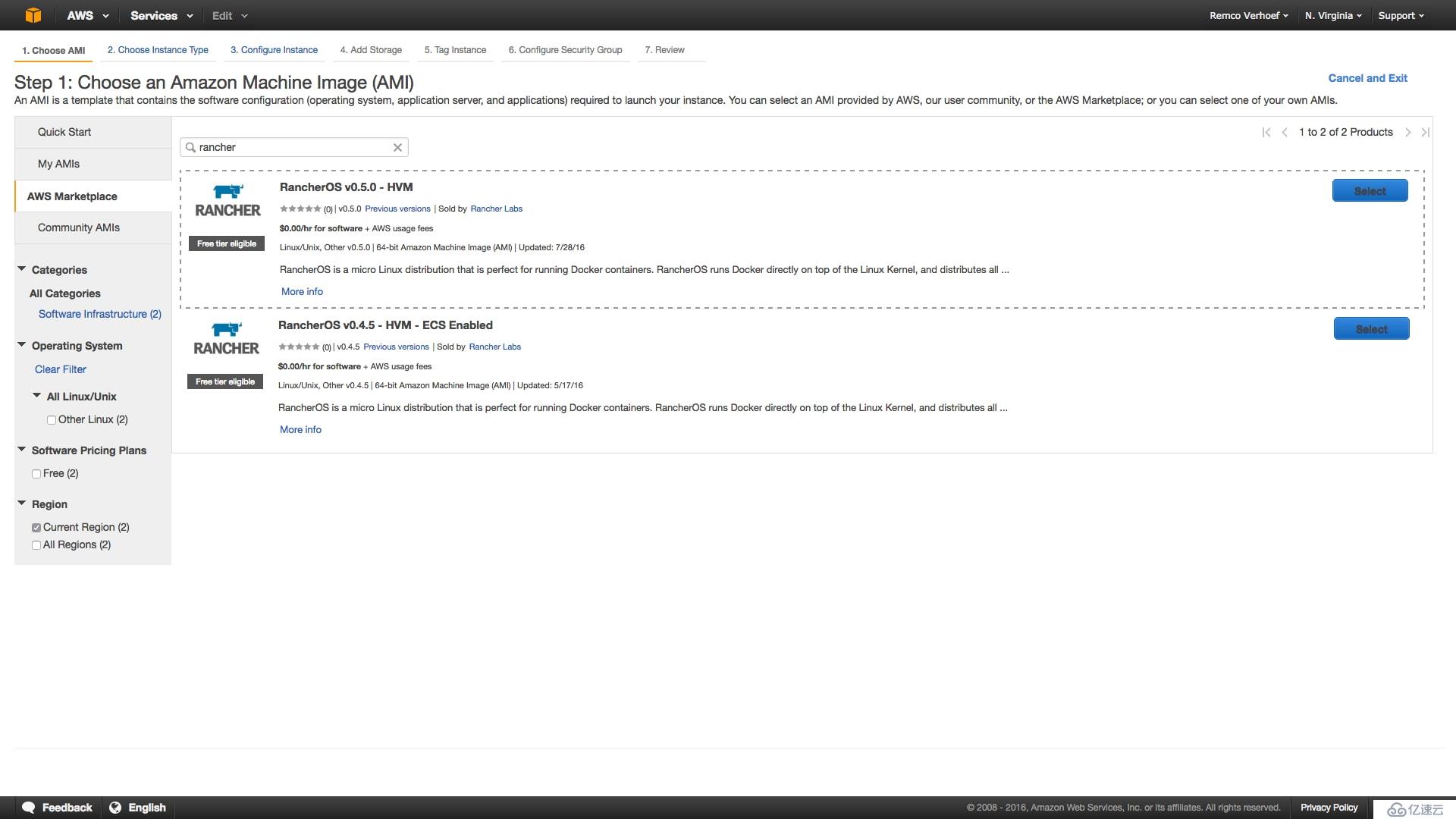Go to last page of products

(x=1426, y=132)
